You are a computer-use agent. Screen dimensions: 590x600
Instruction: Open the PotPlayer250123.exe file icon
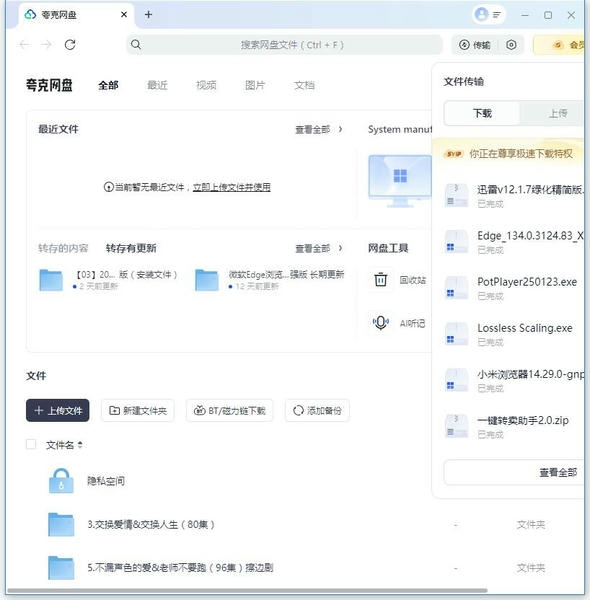[x=456, y=288]
